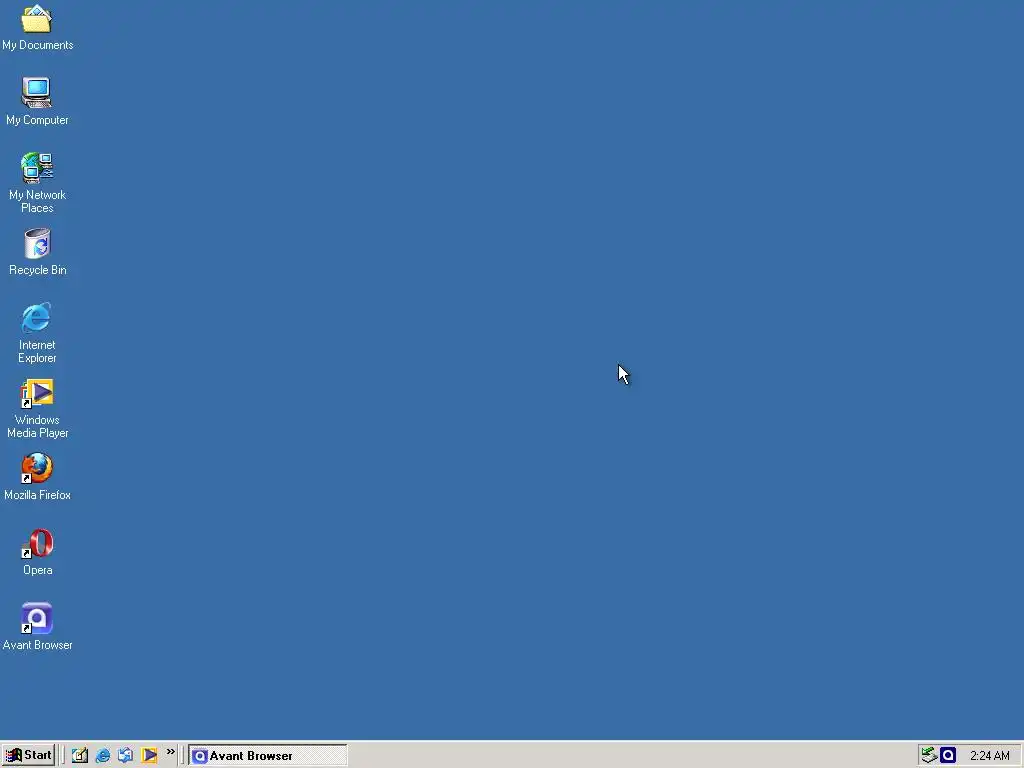The image size is (1024, 768).
Task: Click the Avant Browser system tray icon
Action: point(948,756)
